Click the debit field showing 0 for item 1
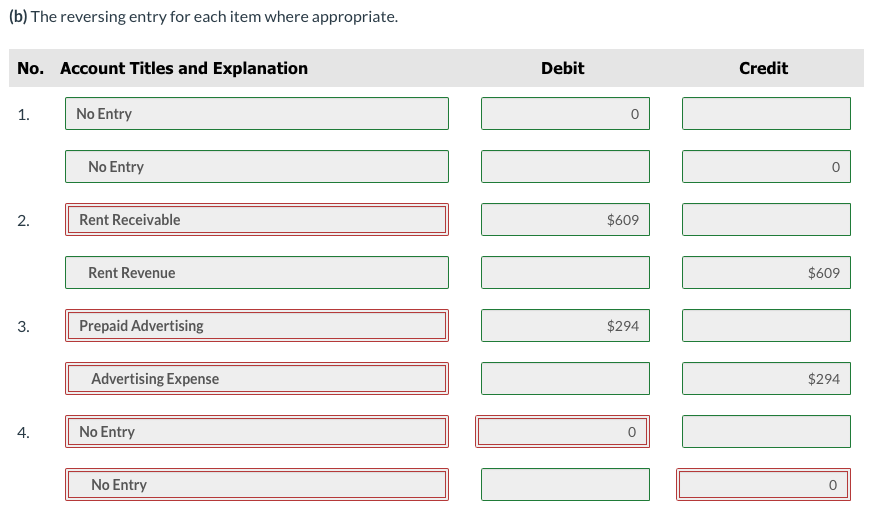This screenshot has height=524, width=883. click(x=565, y=114)
